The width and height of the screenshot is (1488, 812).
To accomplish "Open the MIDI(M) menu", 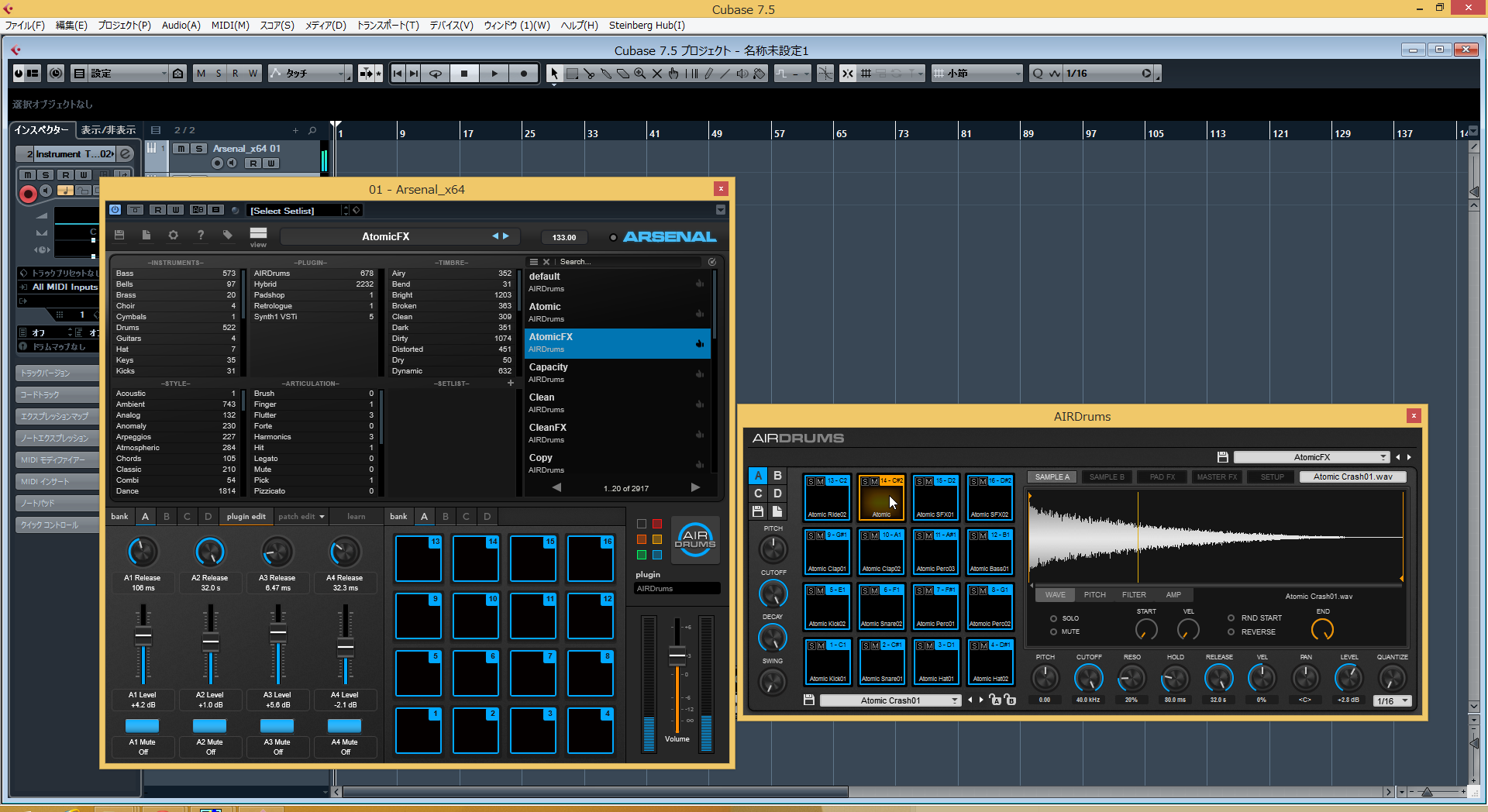I will (x=230, y=25).
